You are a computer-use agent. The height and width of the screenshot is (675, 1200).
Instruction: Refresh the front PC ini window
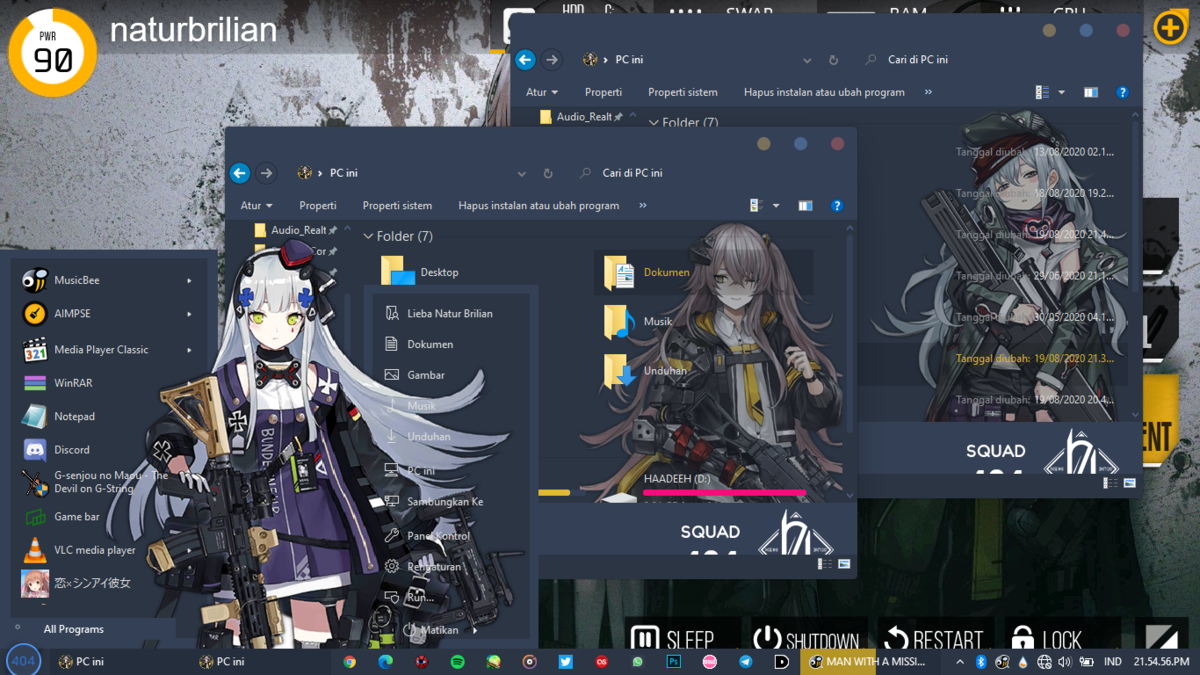tap(548, 173)
